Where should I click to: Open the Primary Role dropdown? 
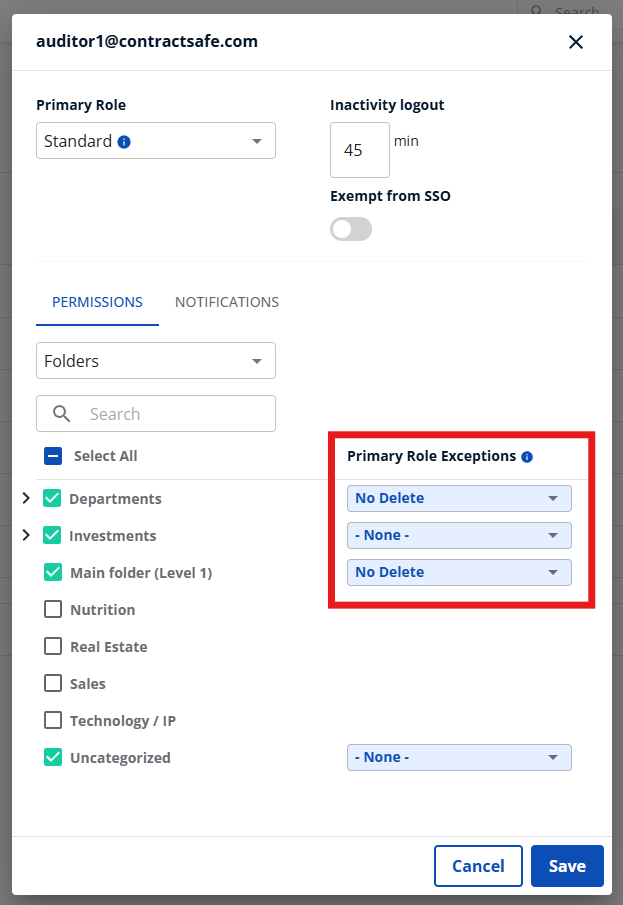(156, 141)
